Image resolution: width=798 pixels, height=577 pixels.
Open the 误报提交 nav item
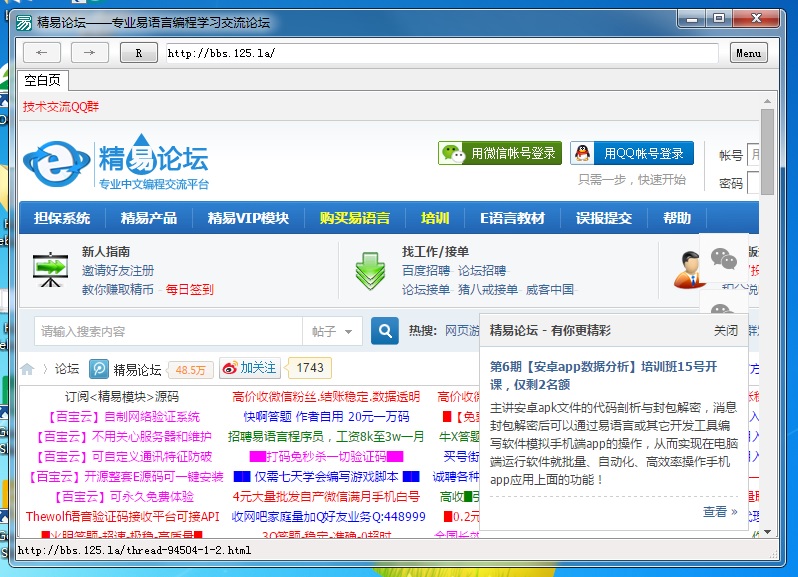tap(604, 218)
